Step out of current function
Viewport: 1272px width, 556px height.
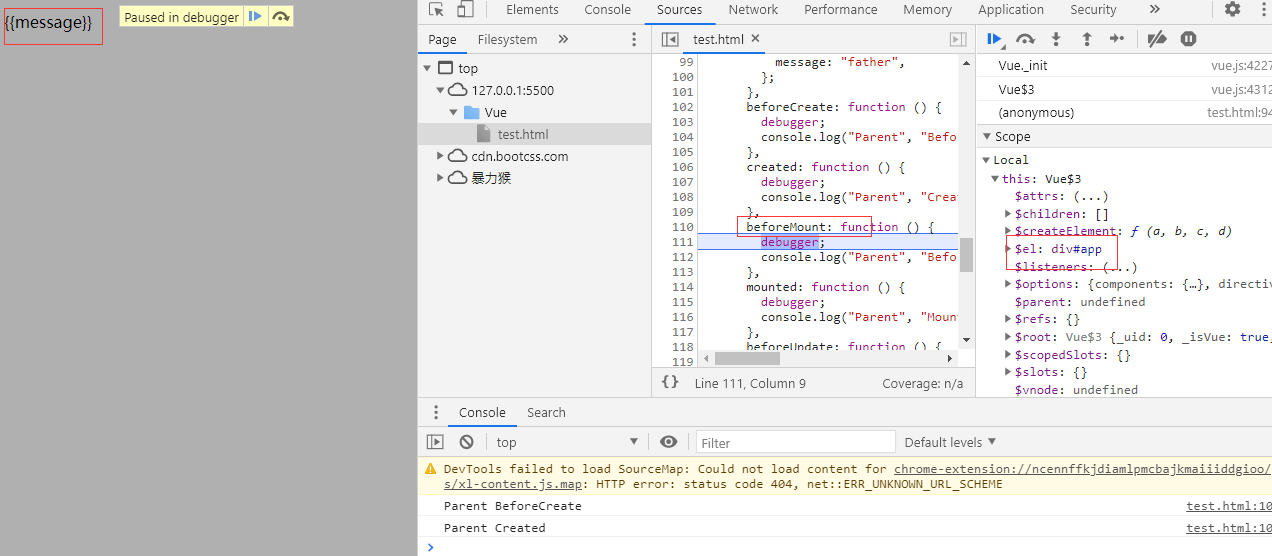coord(1087,39)
